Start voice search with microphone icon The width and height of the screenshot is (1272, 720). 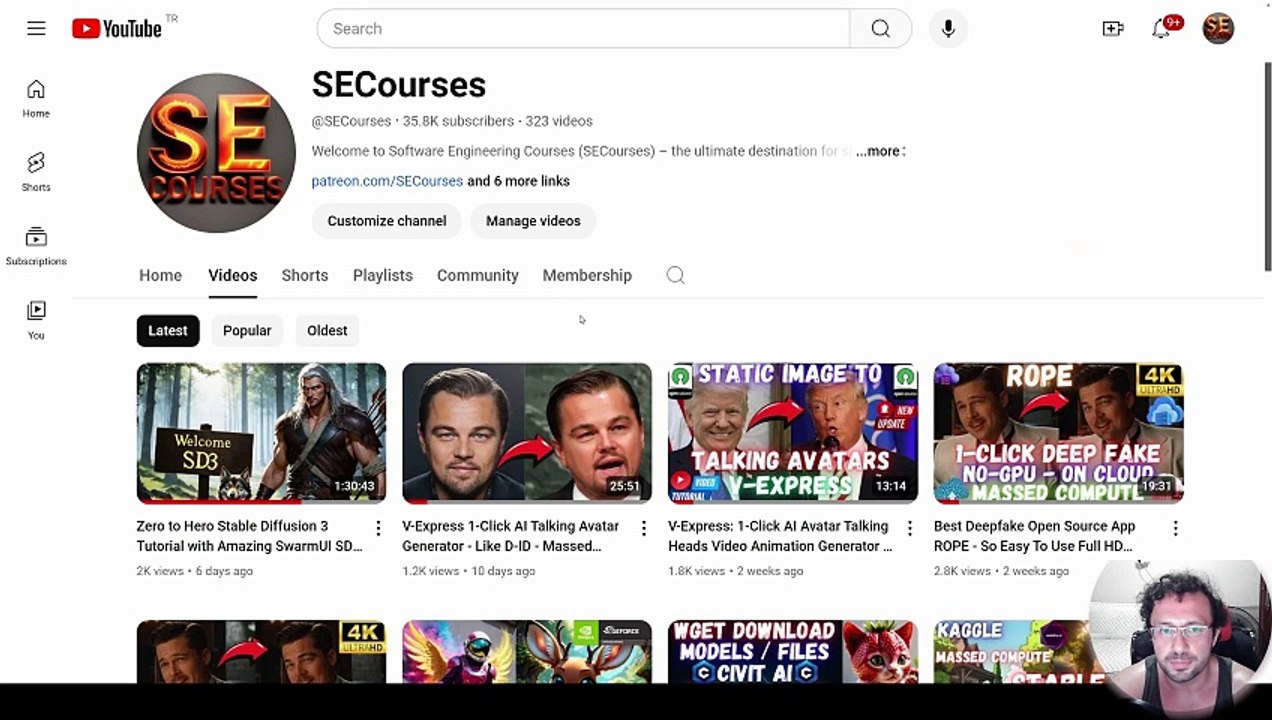tap(948, 29)
